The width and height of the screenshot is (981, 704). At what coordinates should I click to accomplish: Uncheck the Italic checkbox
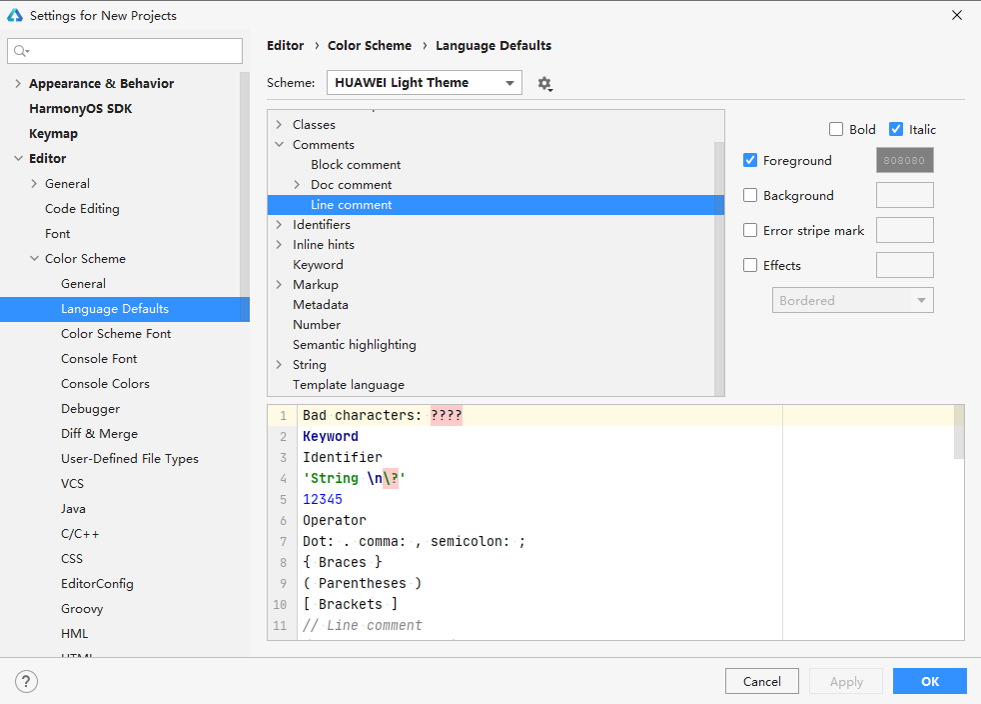(896, 129)
